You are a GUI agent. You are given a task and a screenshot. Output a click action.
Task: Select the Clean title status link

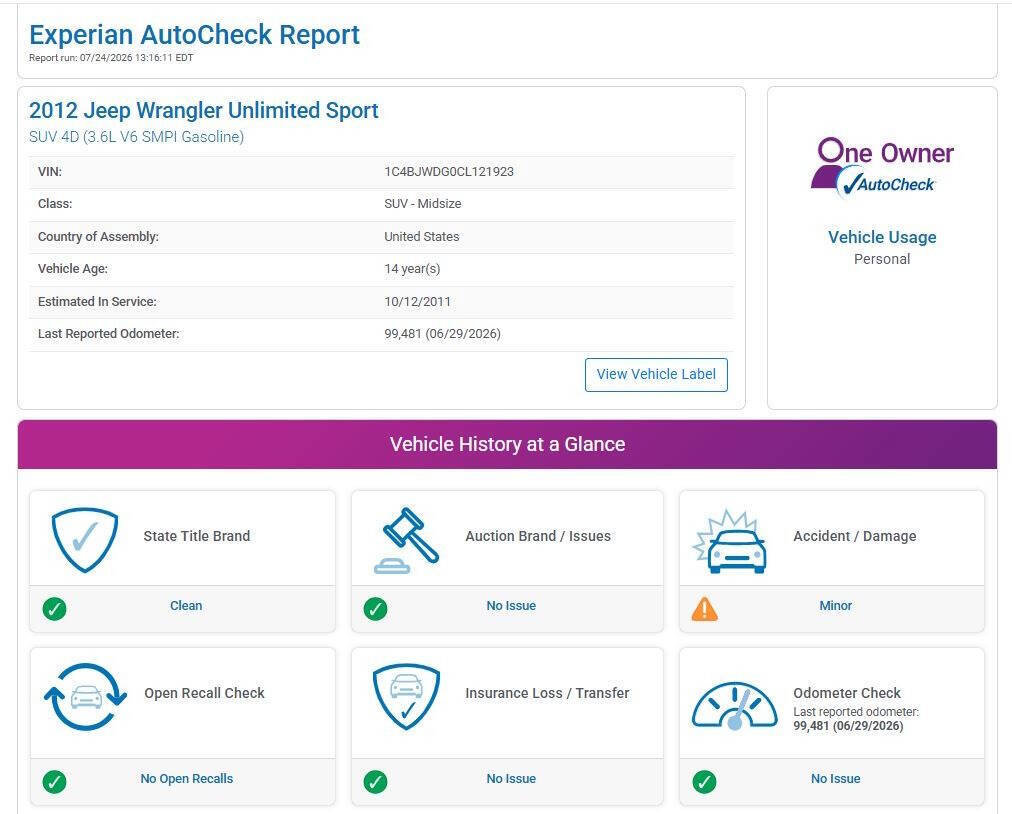186,605
